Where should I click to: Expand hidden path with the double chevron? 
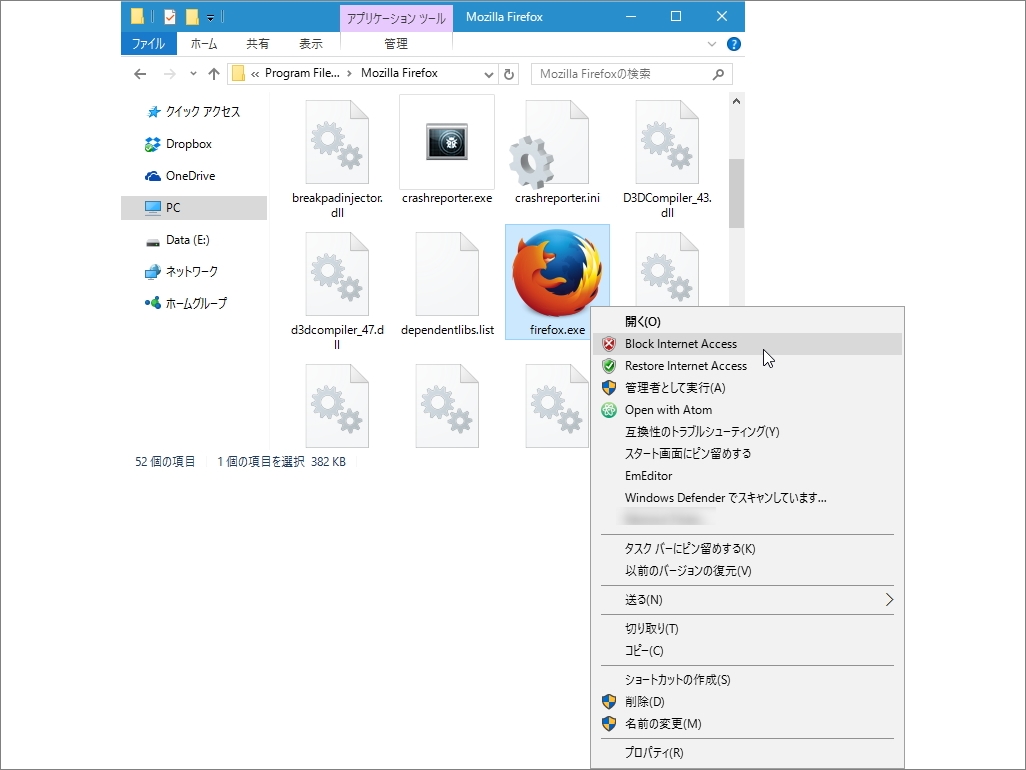point(255,74)
